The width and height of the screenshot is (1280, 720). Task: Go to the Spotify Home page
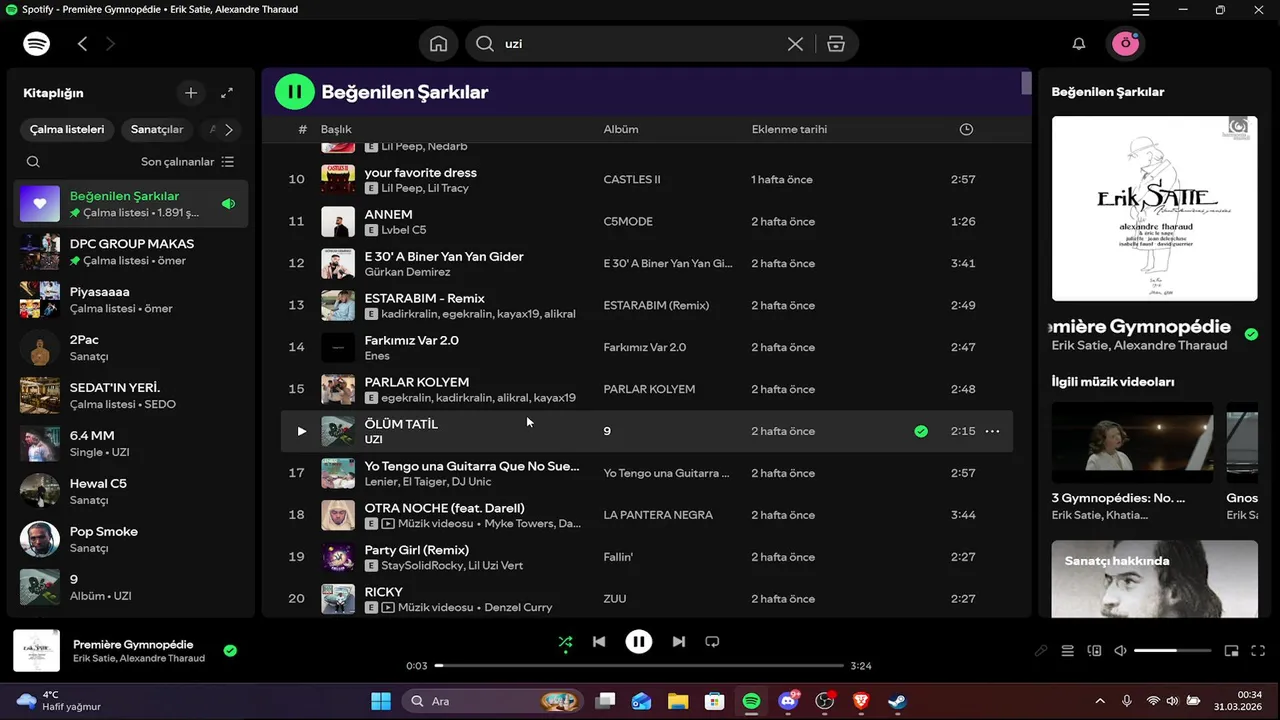[x=438, y=44]
